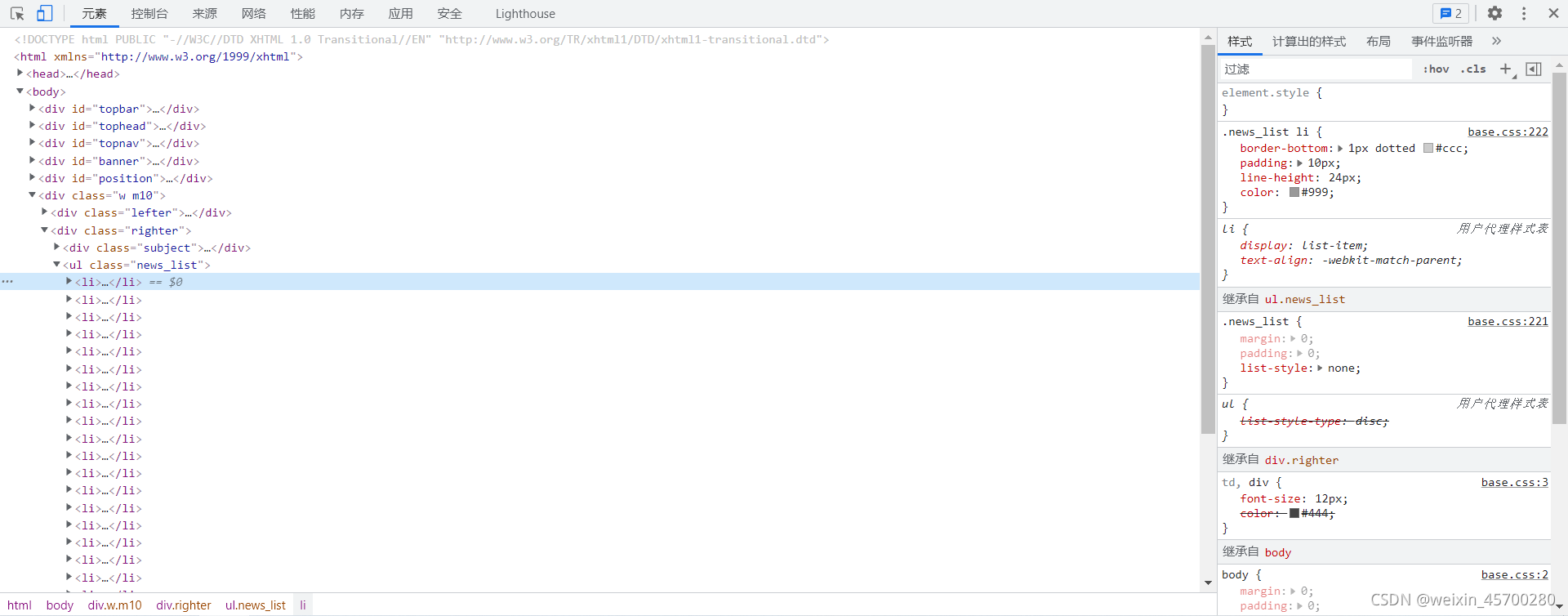Open the DevTools more options menu

(1524, 13)
